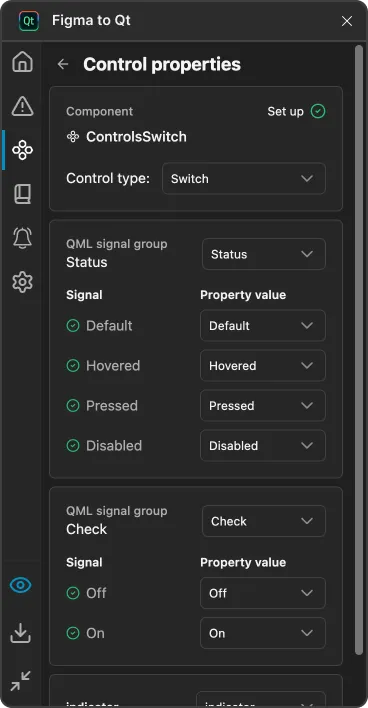Open the On property value dropdown
The width and height of the screenshot is (368, 708).
point(263,633)
